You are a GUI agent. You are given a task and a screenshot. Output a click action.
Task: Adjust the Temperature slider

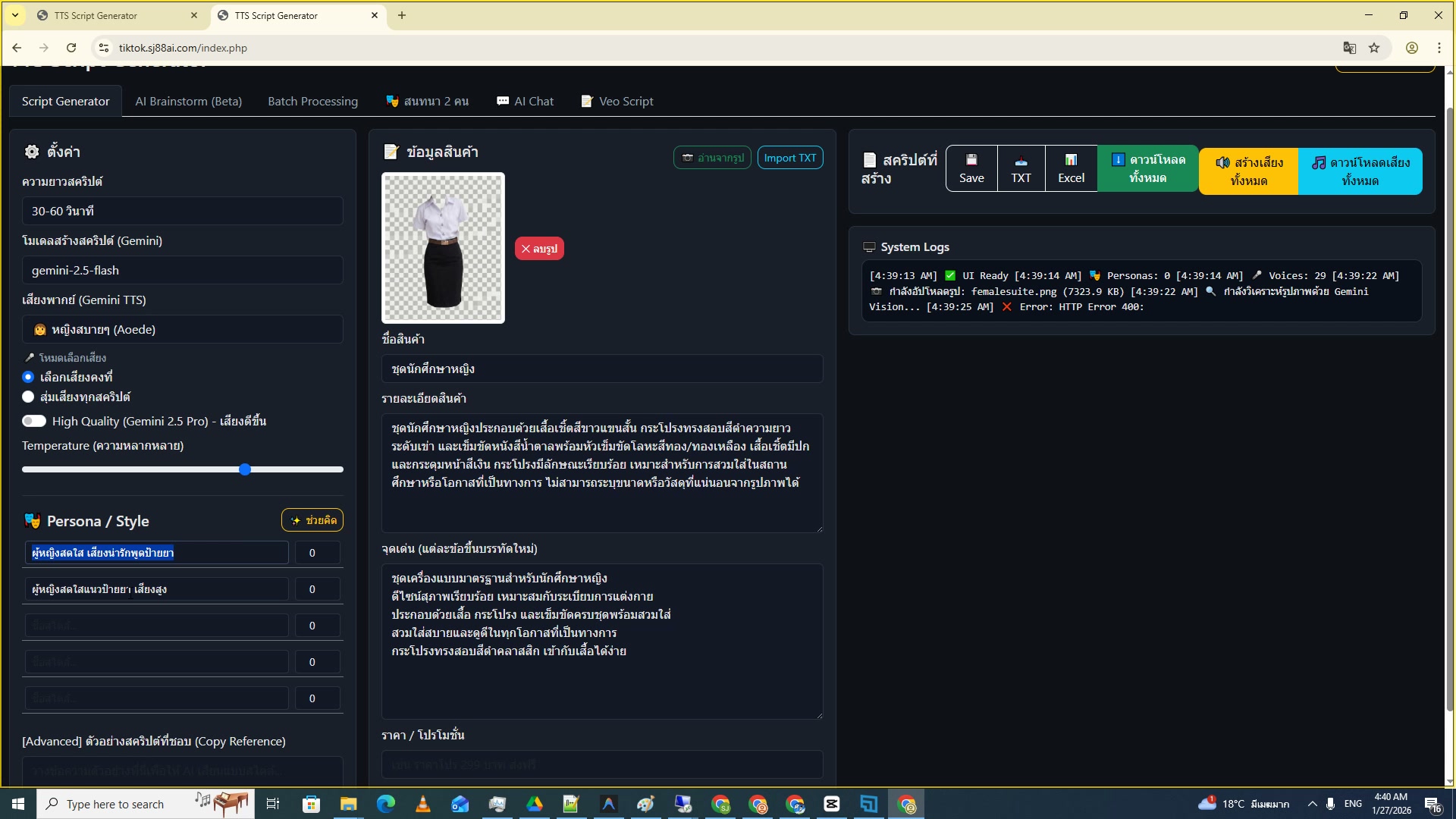pos(244,469)
